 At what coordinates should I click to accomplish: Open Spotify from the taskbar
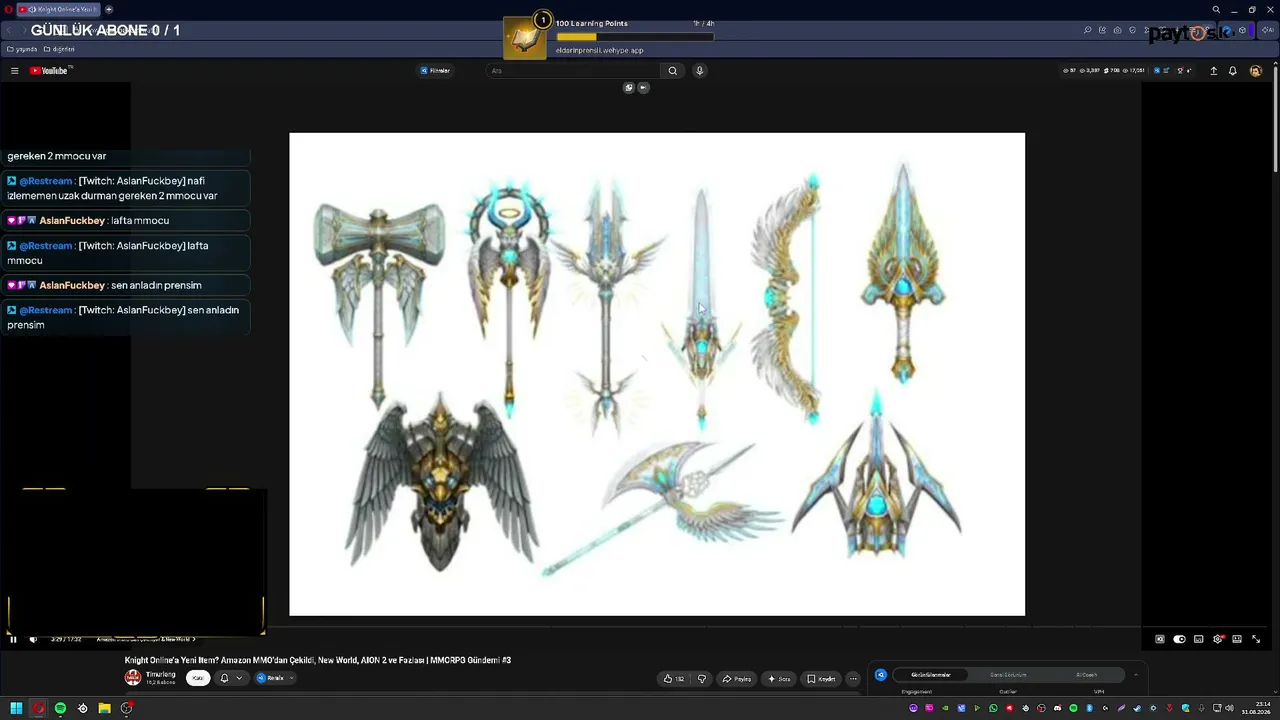pos(60,708)
